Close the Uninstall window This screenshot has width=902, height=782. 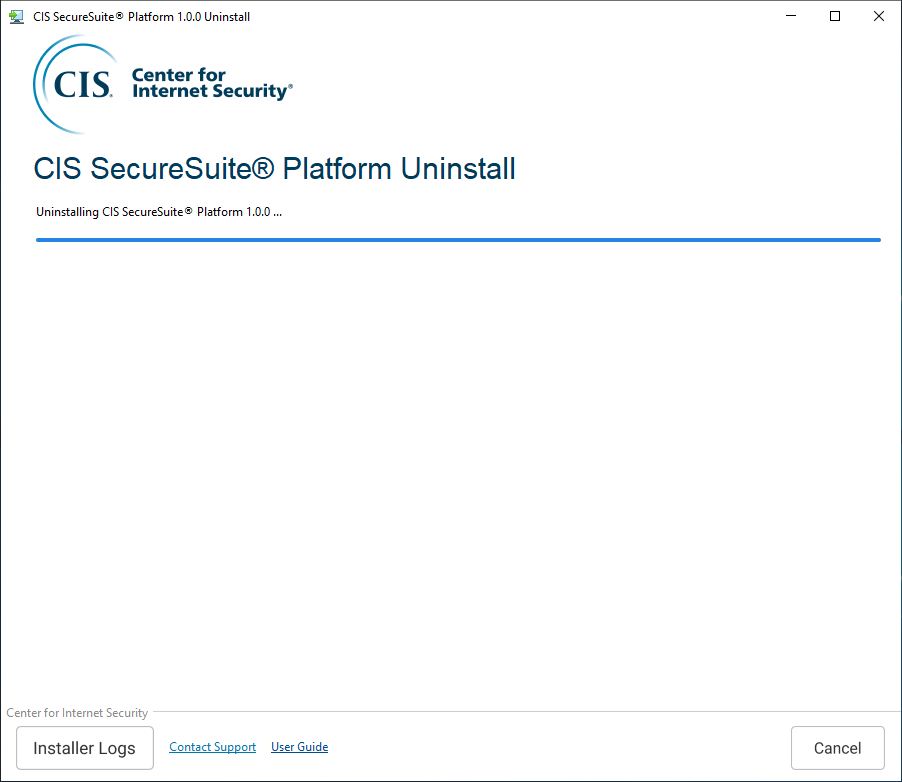[x=878, y=16]
